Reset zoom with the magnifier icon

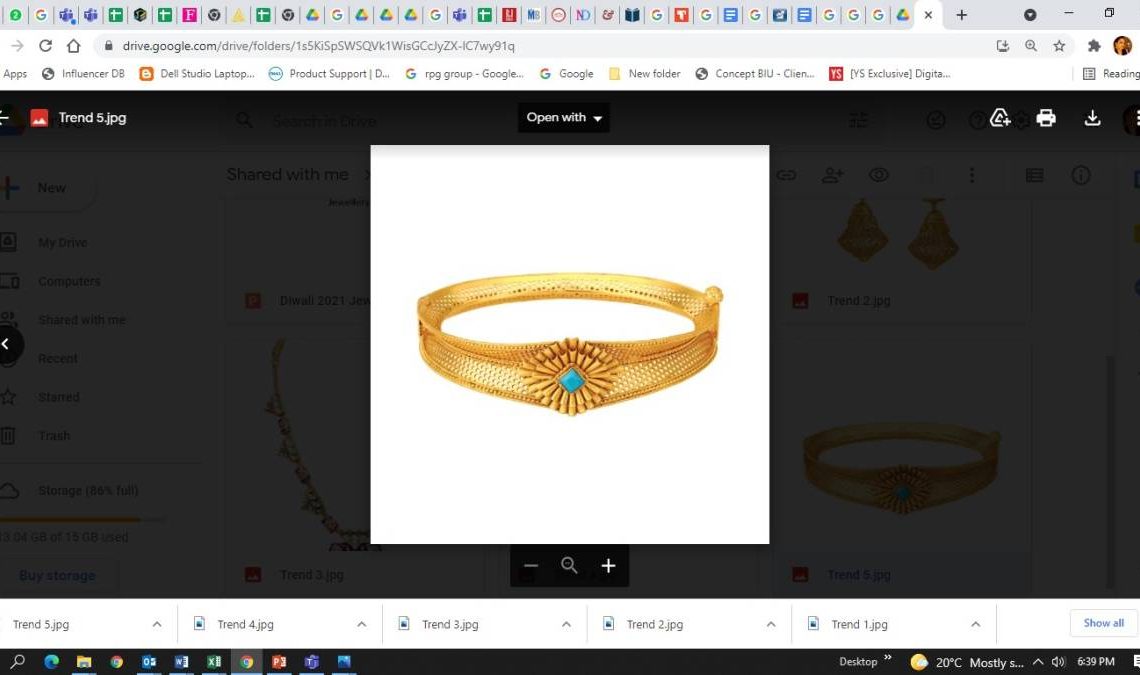coord(569,565)
